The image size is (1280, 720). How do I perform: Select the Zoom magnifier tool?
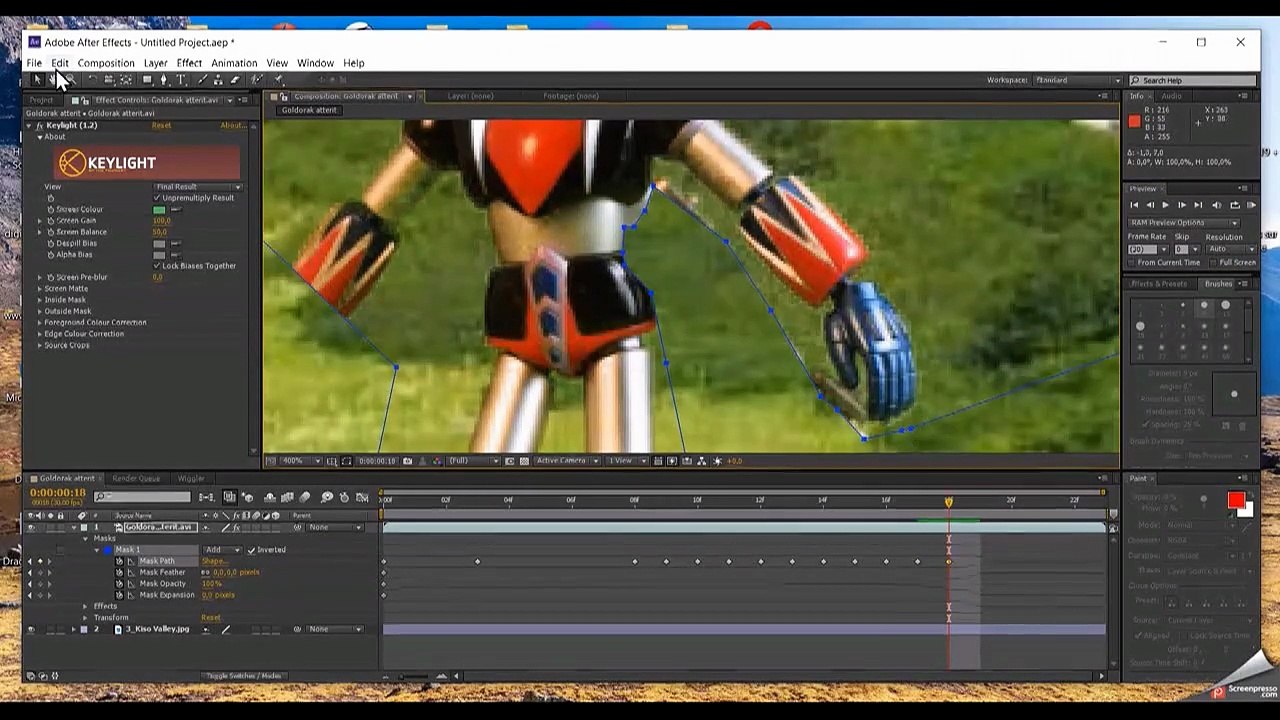[x=71, y=80]
